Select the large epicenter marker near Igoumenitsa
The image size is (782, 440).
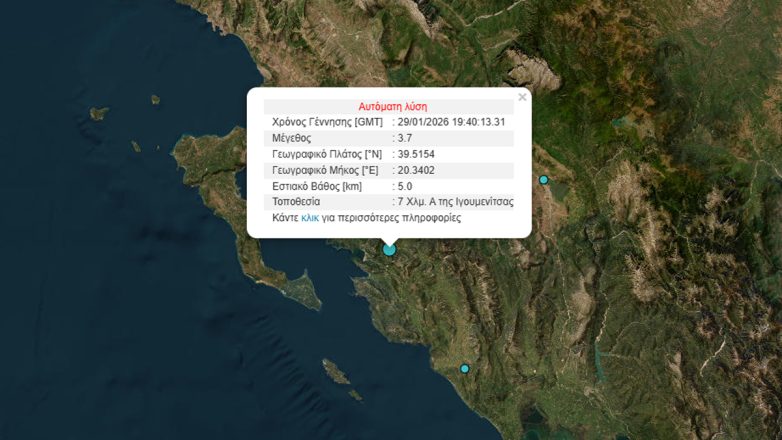click(x=390, y=249)
